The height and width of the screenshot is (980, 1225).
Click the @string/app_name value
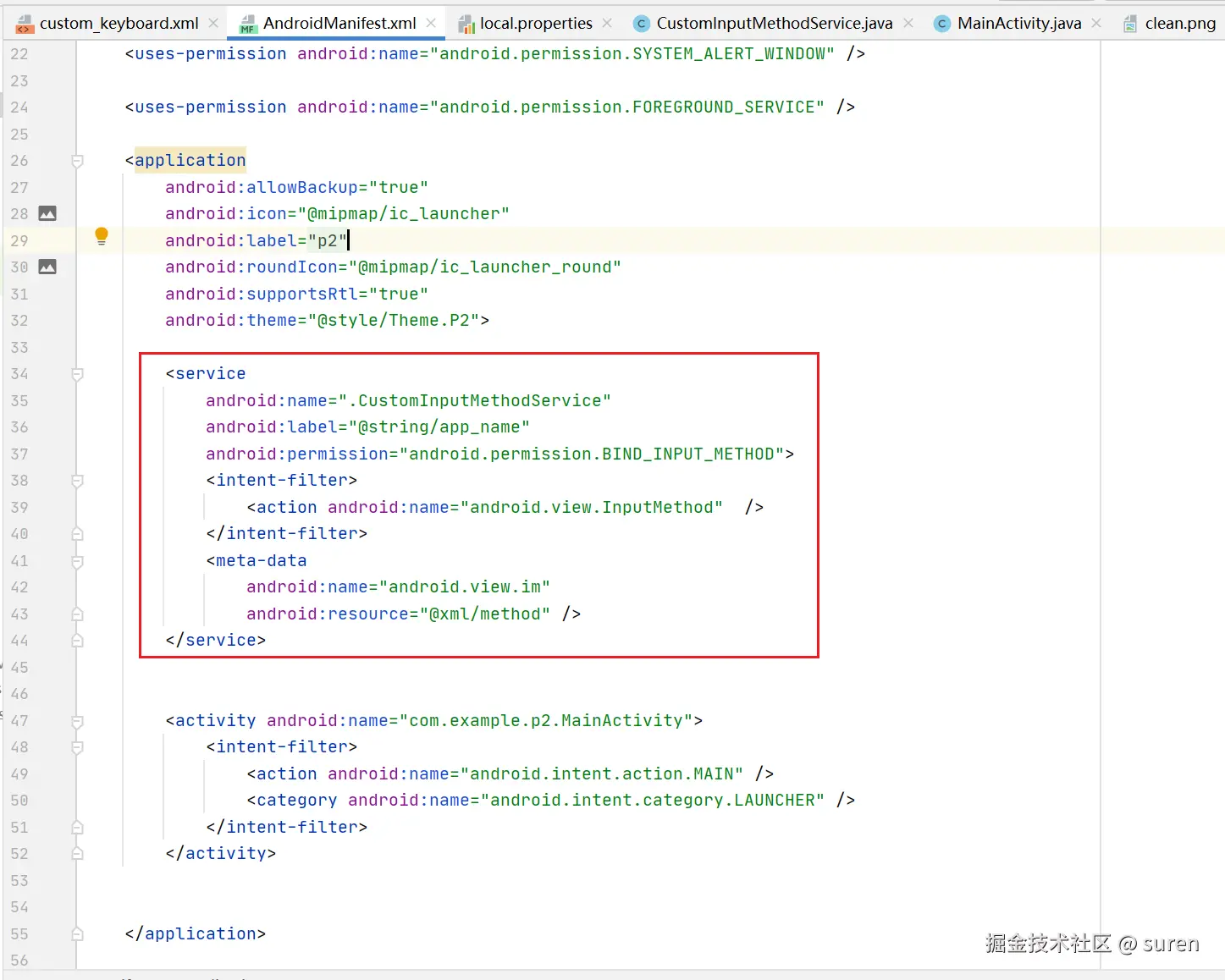click(439, 427)
